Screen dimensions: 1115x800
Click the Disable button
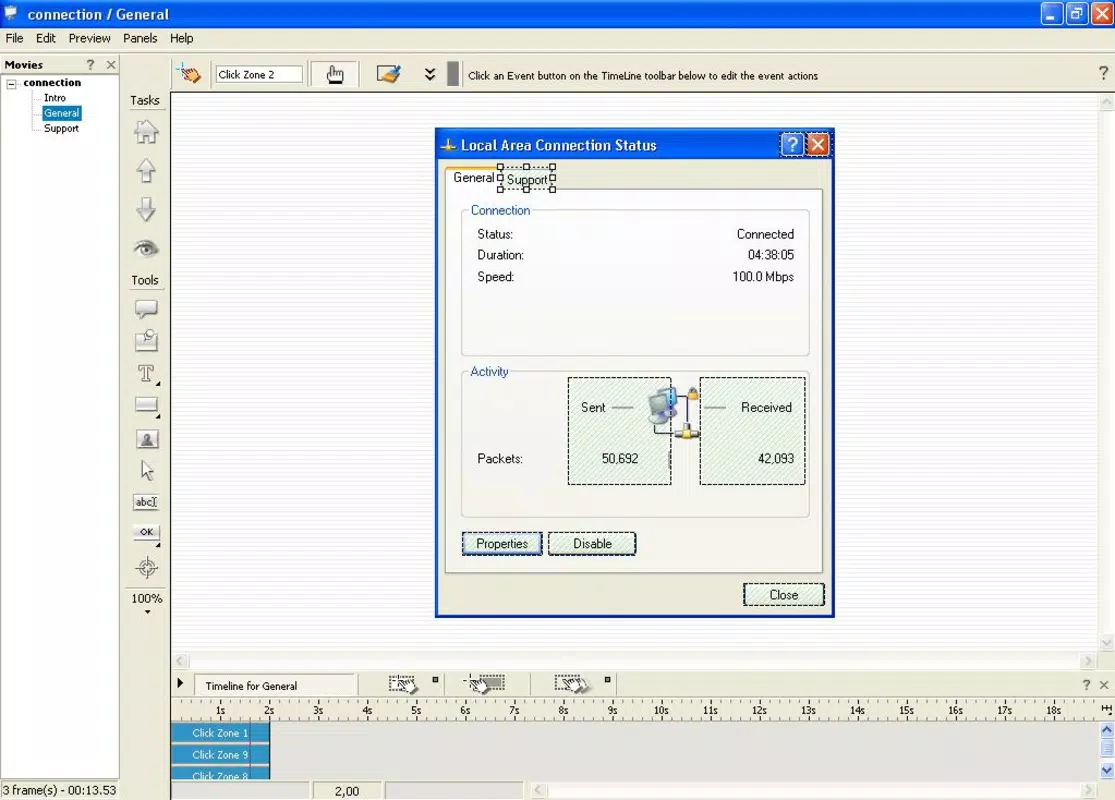pos(592,543)
